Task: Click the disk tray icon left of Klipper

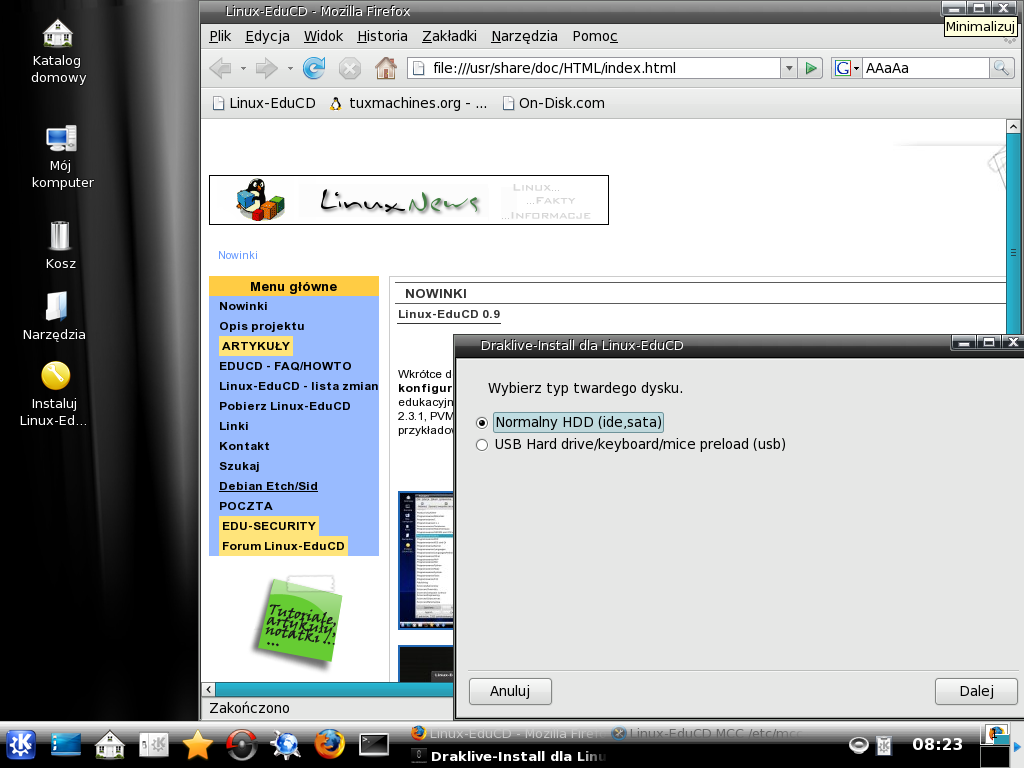Action: pos(858,744)
